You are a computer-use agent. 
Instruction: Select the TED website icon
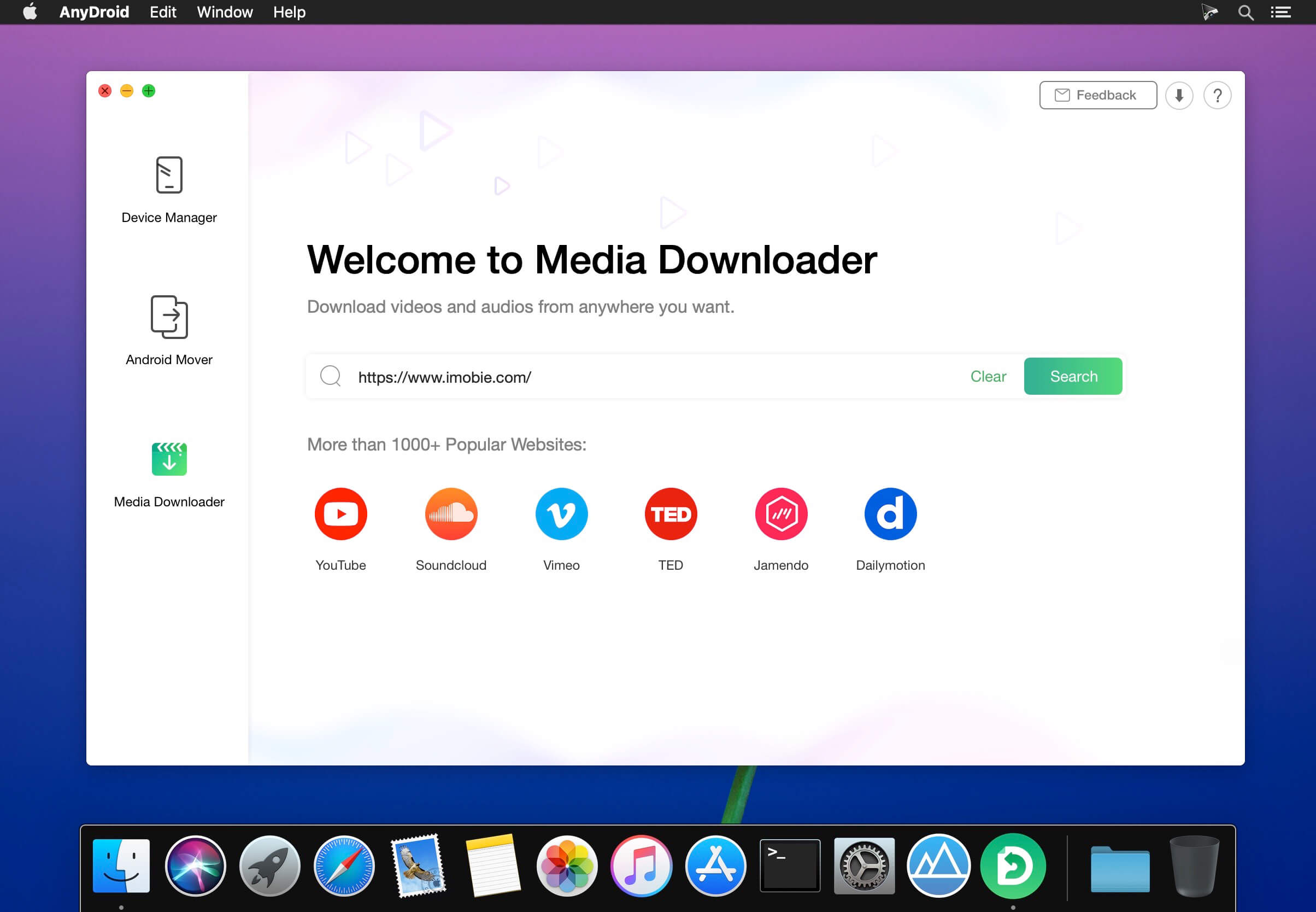click(670, 513)
